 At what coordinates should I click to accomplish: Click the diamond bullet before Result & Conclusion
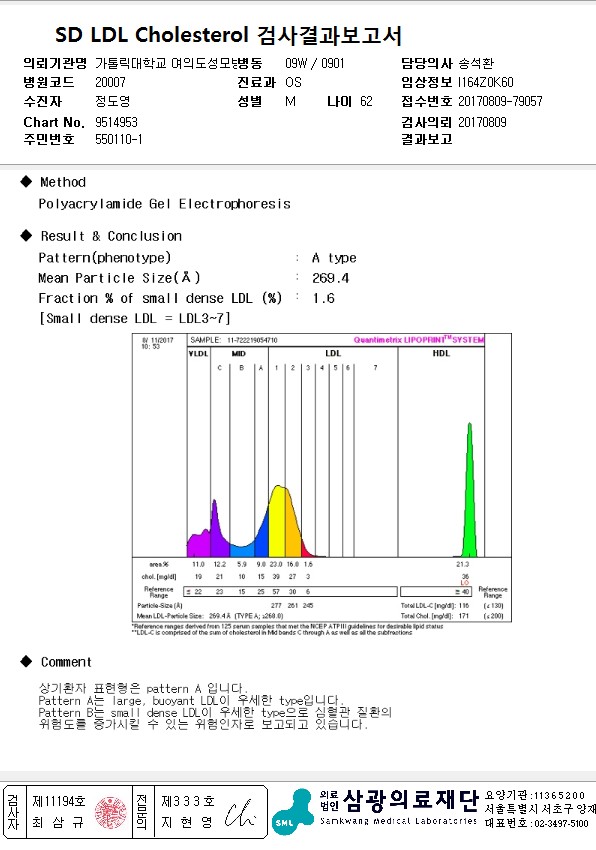pyautogui.click(x=26, y=235)
